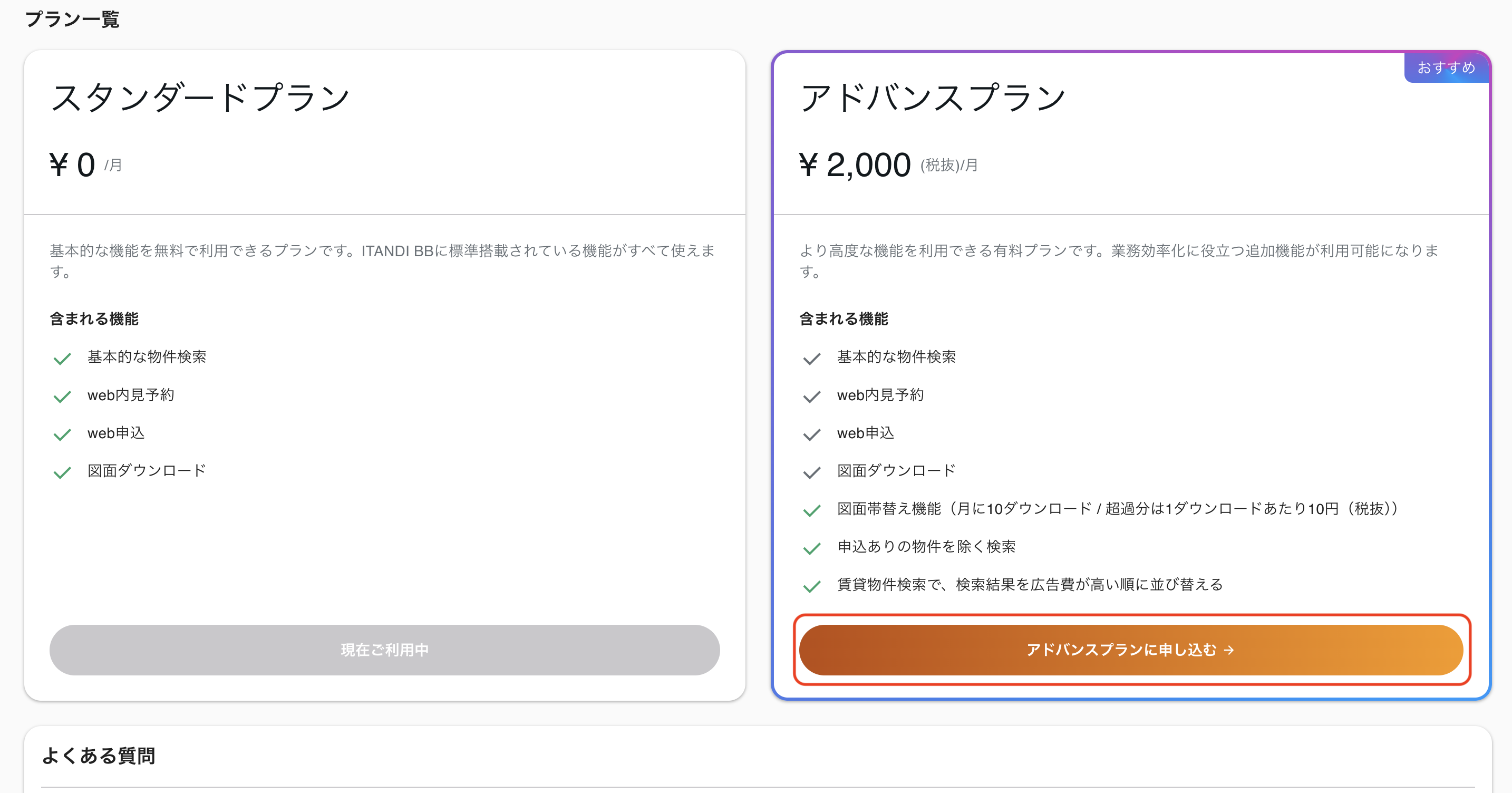Click Standard plan 図面ダウンロード checkmark
The image size is (1512, 793).
click(62, 472)
